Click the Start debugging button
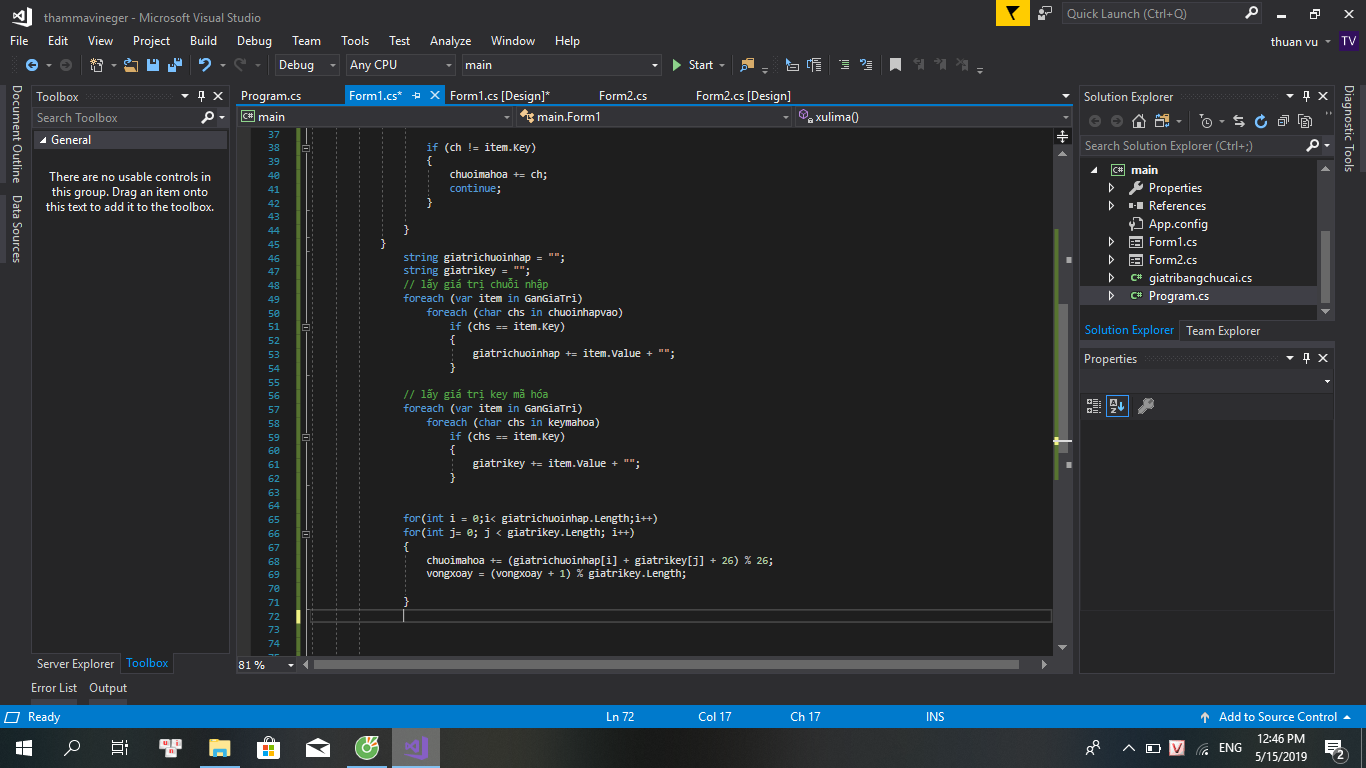 pos(692,65)
